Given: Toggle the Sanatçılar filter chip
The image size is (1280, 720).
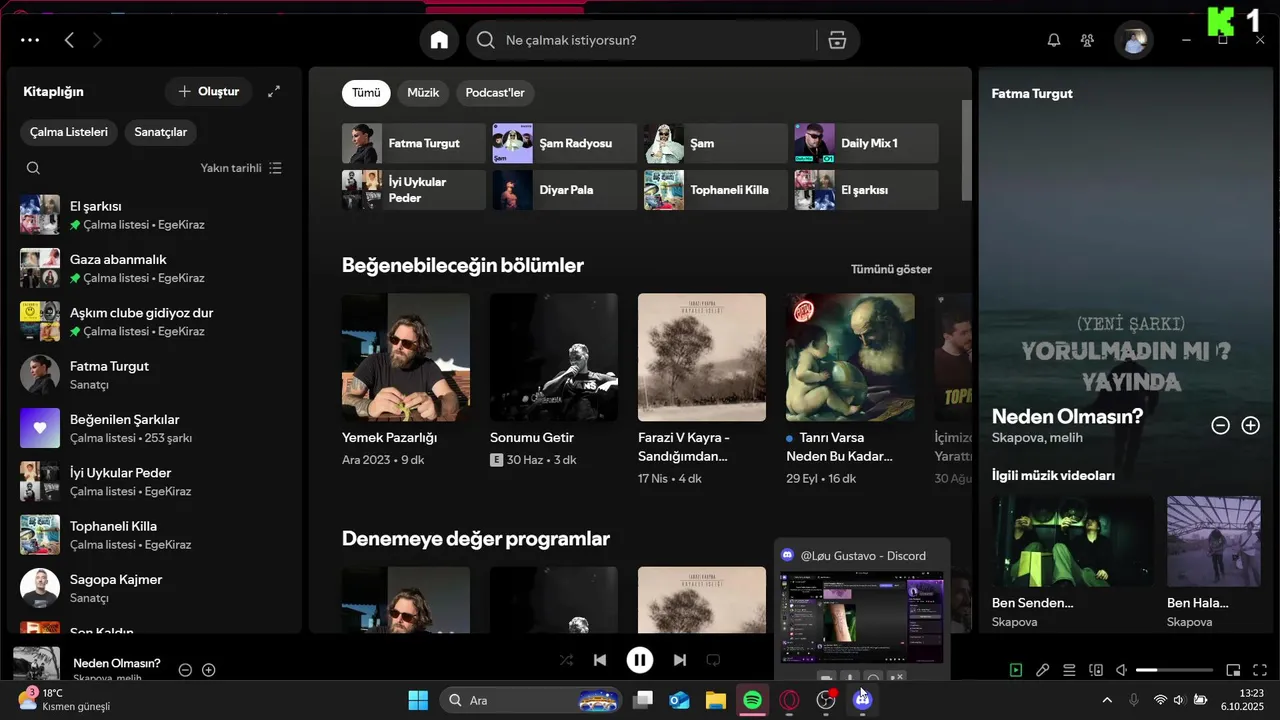Looking at the screenshot, I should pos(161,132).
